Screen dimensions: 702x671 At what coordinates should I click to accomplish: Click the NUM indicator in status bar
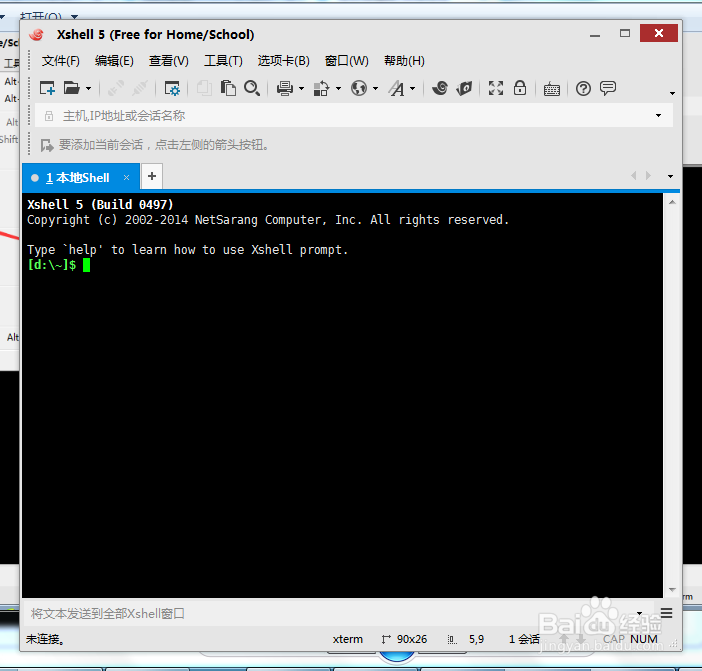pos(644,639)
